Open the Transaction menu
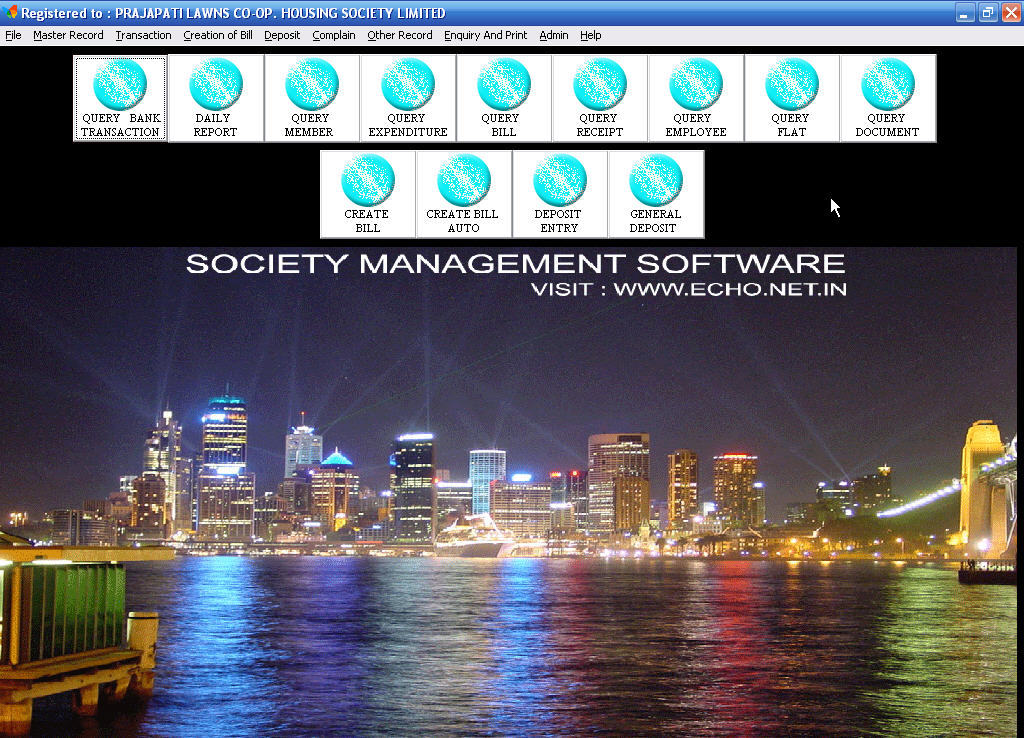This screenshot has height=738, width=1024. [x=143, y=35]
